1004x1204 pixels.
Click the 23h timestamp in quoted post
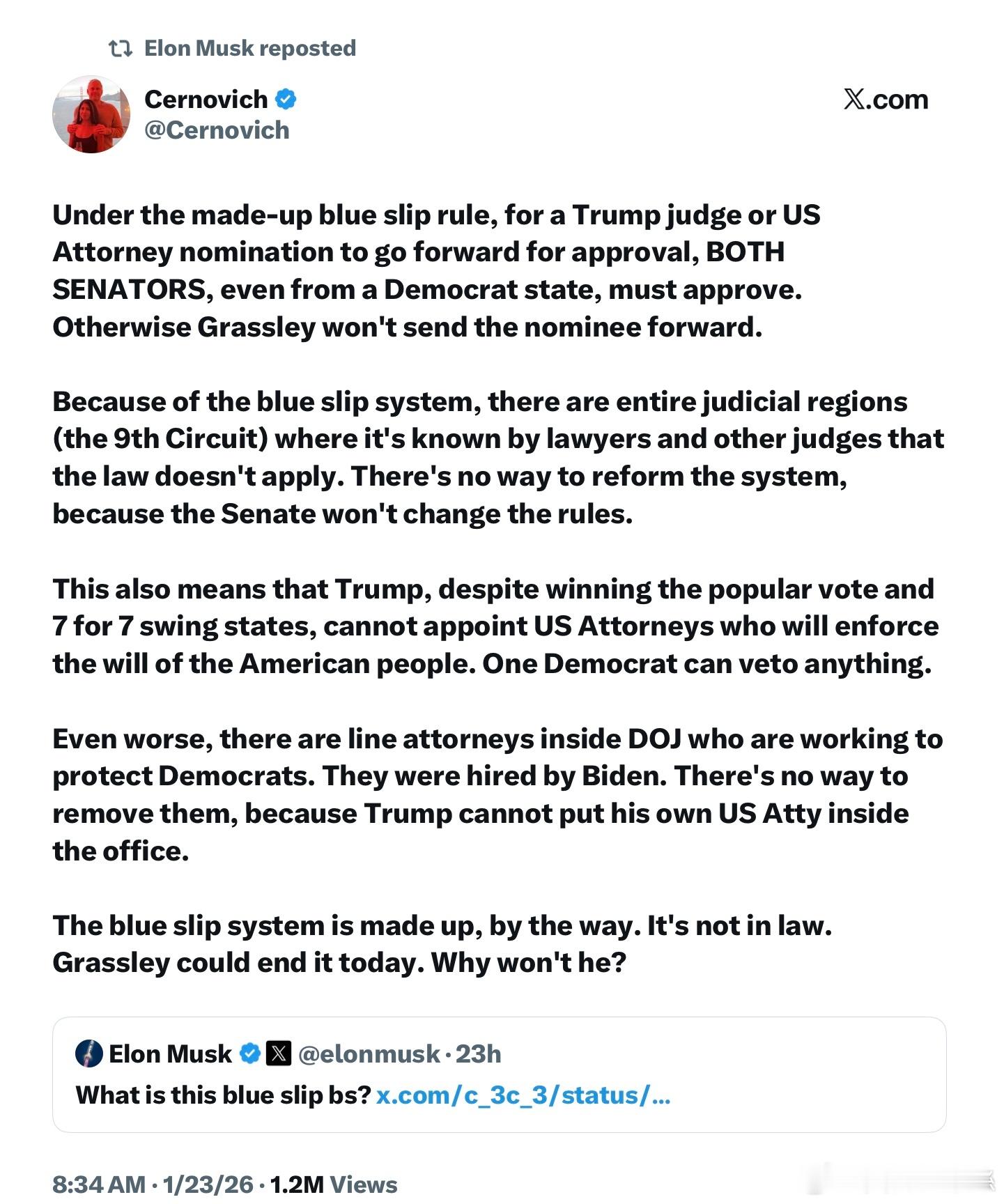coord(478,1053)
